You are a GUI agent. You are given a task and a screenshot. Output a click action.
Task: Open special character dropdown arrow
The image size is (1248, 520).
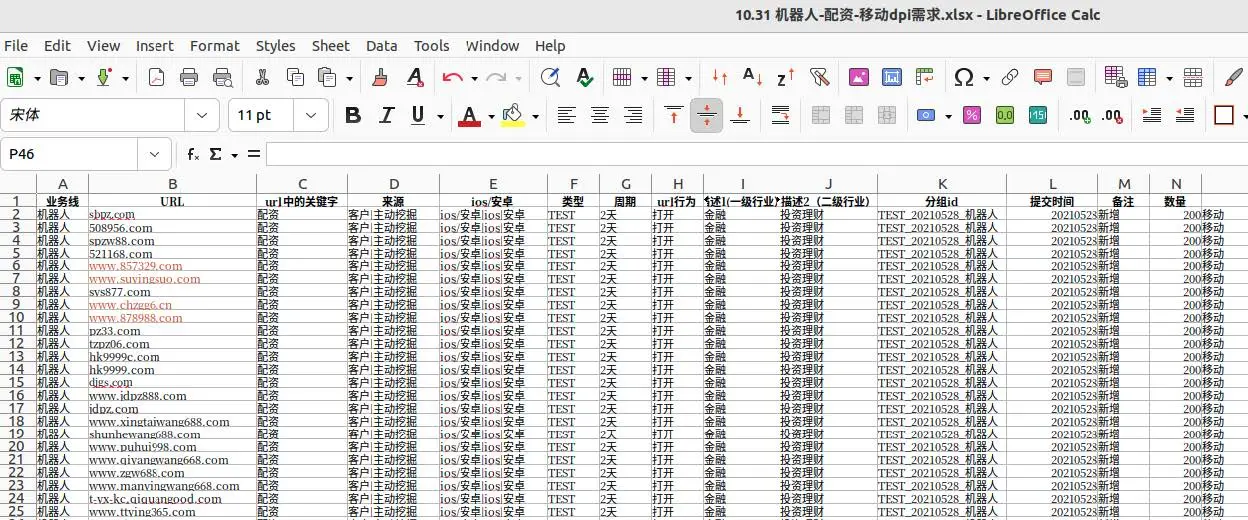pos(985,77)
